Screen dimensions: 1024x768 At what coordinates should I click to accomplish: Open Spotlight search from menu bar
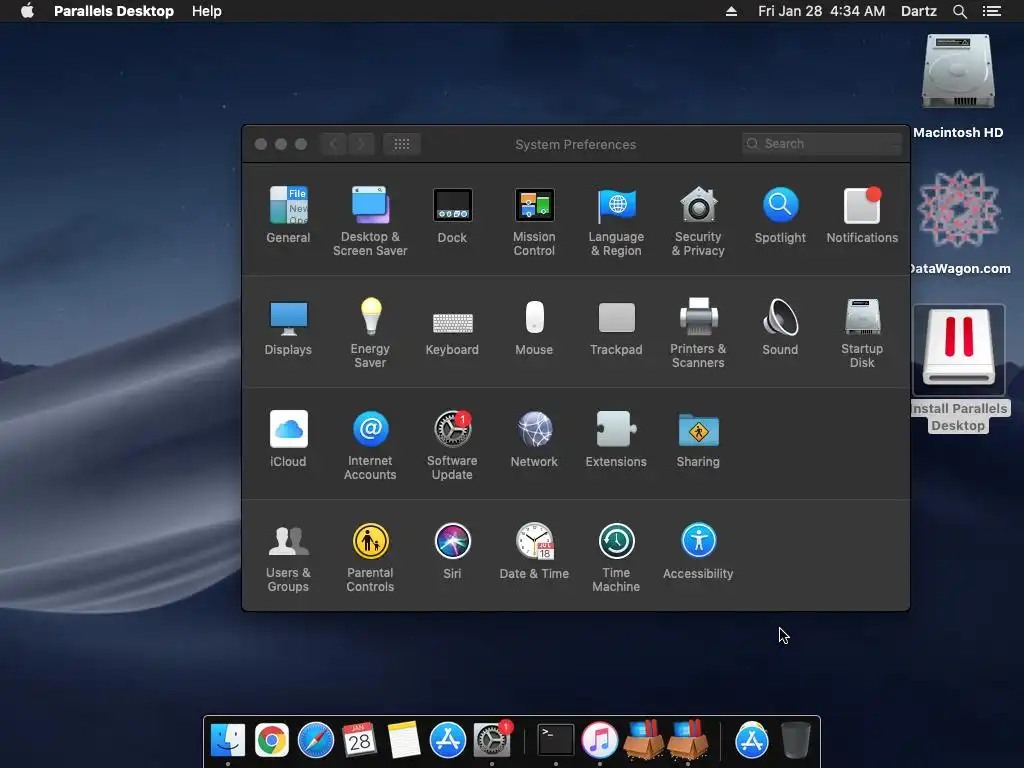coord(959,11)
